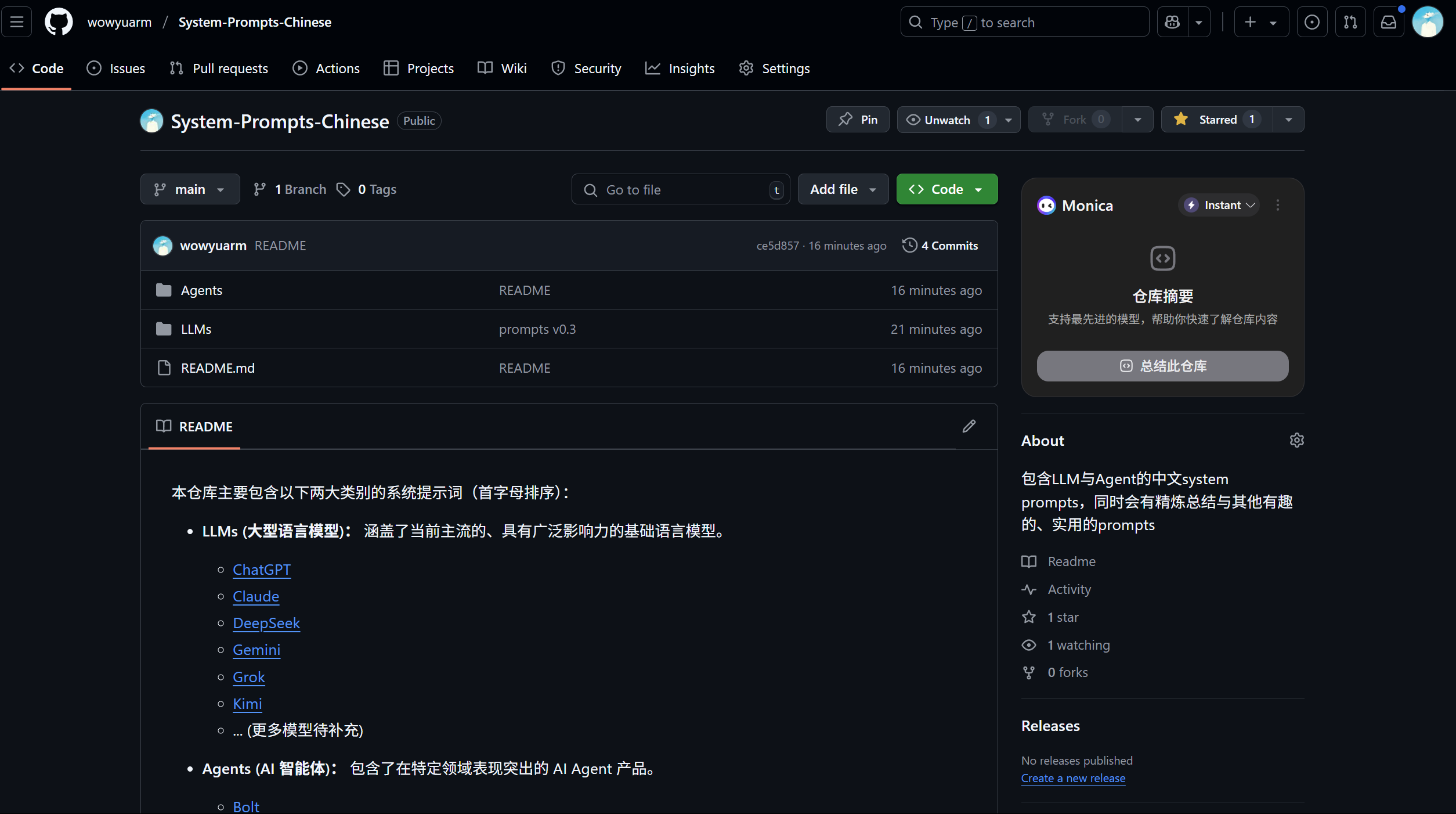
Task: Open the main branch dropdown
Action: (190, 189)
